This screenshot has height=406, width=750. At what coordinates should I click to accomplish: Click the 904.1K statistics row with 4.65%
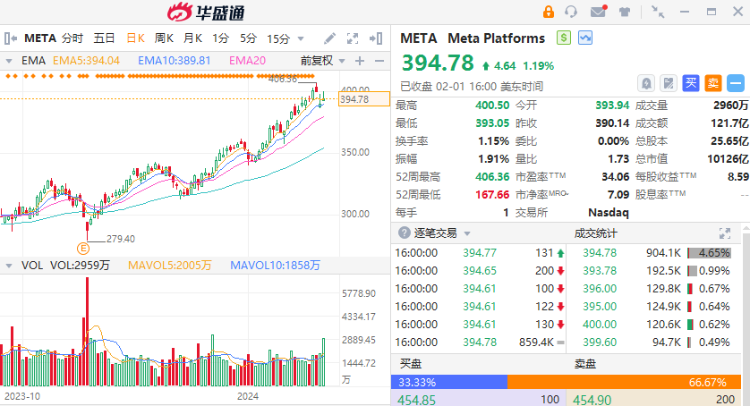656,253
